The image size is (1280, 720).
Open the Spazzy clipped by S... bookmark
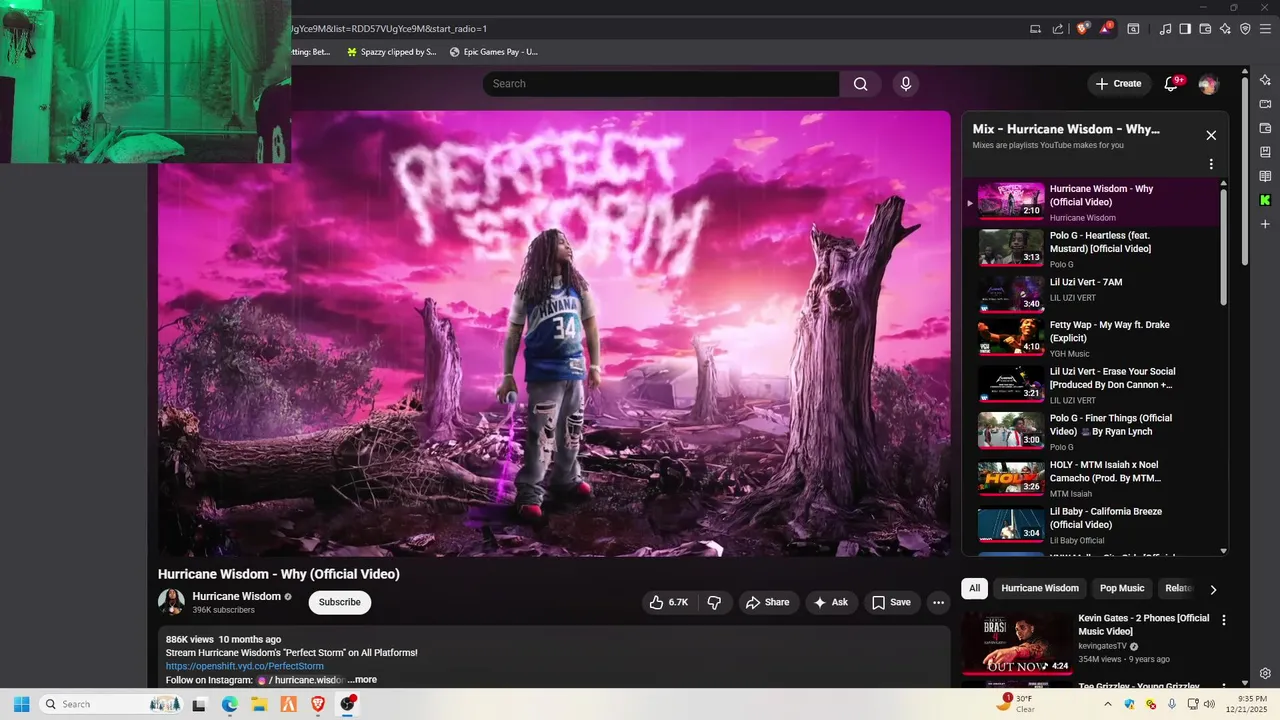391,52
